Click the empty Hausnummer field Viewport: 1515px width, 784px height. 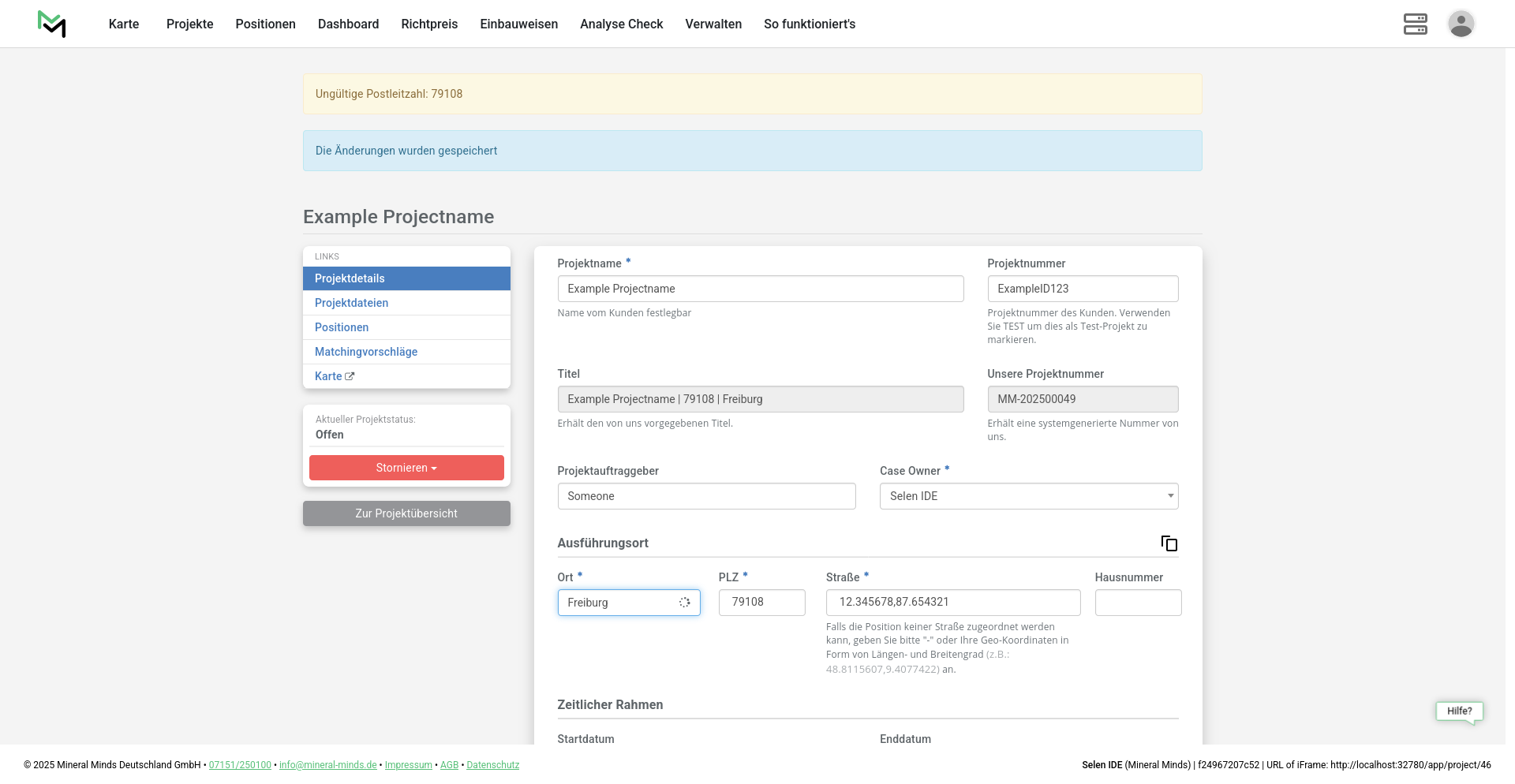(1137, 603)
